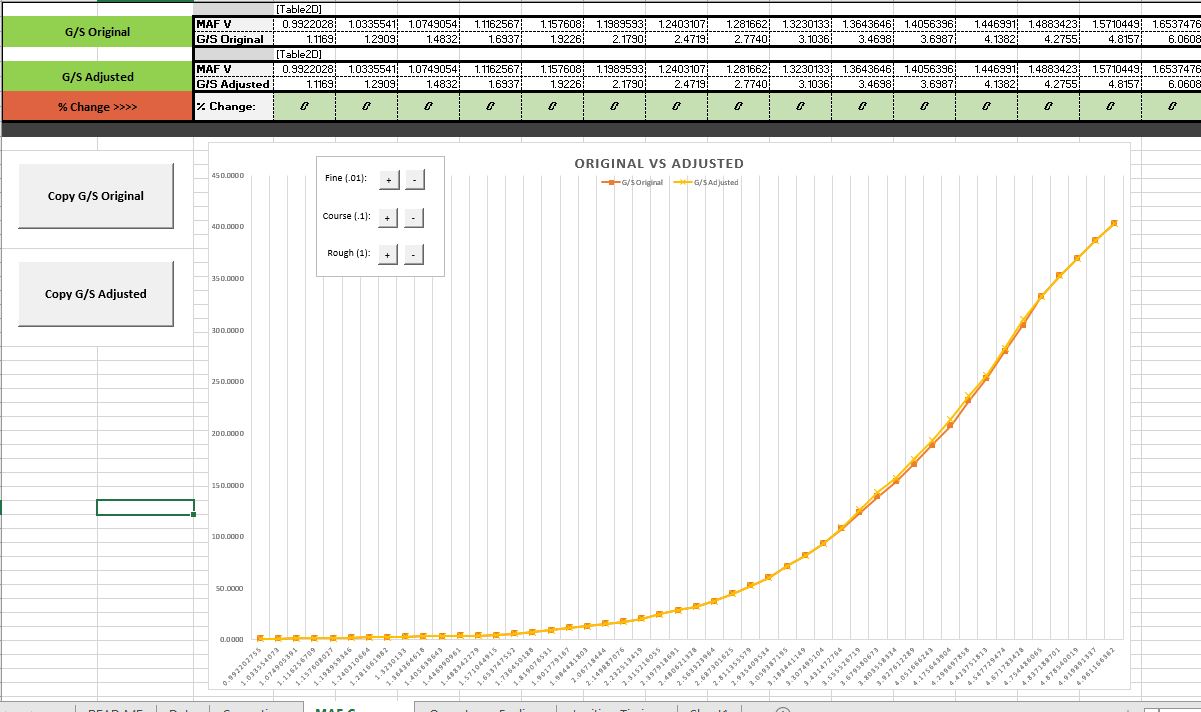Select the green G/S Adjusted header cell
1201x712 pixels.
coord(96,77)
